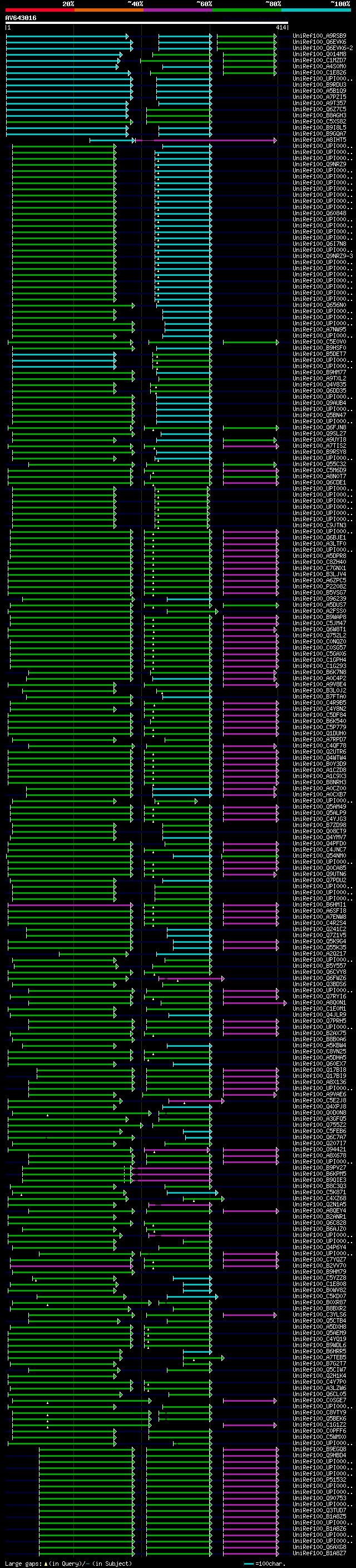Select the UniRef100_Q6I7N8 row label
The height and width of the screenshot is (1568, 356).
pyautogui.click(x=319, y=244)
